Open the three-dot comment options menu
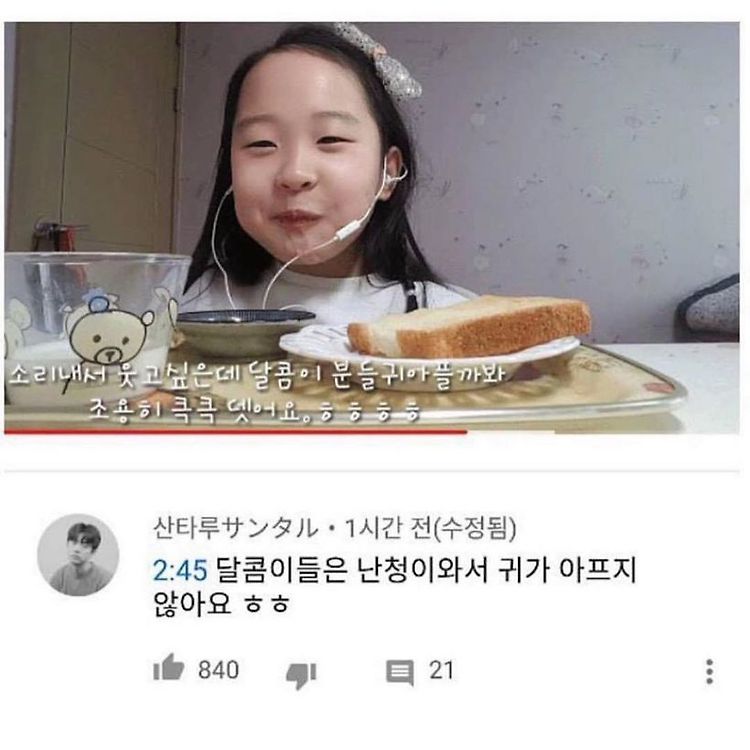This screenshot has width=750, height=750. [709, 672]
